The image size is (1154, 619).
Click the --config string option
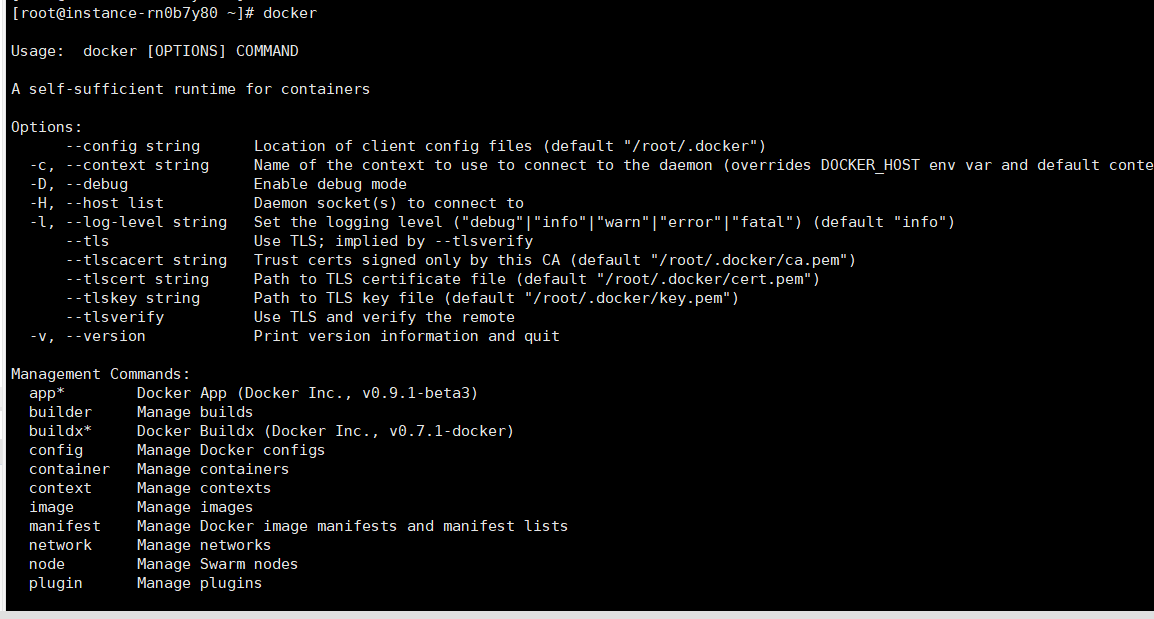point(133,146)
